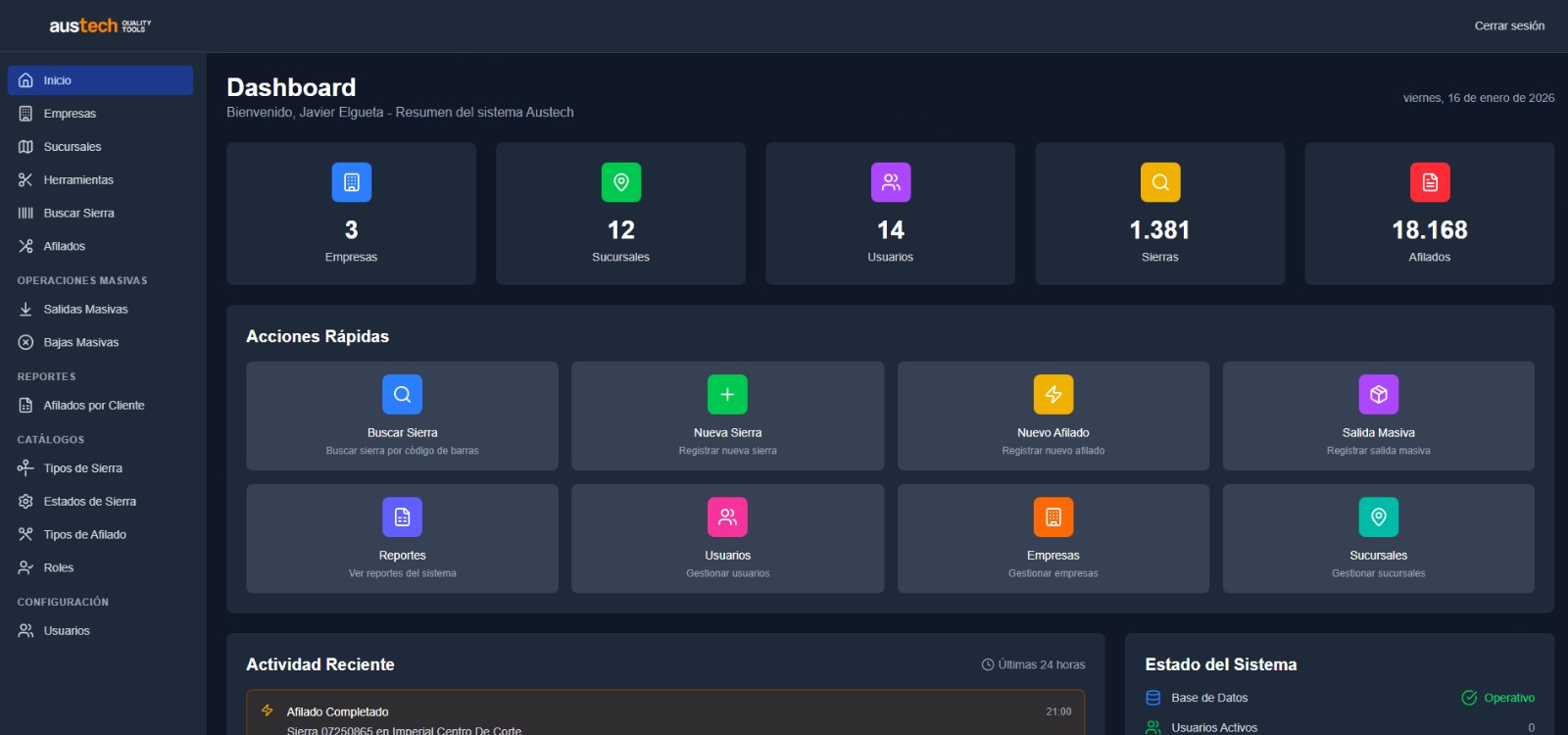Screen dimensions: 1568x735
Task: Click the download icon beside Salidas Masivas
Action: click(x=25, y=310)
